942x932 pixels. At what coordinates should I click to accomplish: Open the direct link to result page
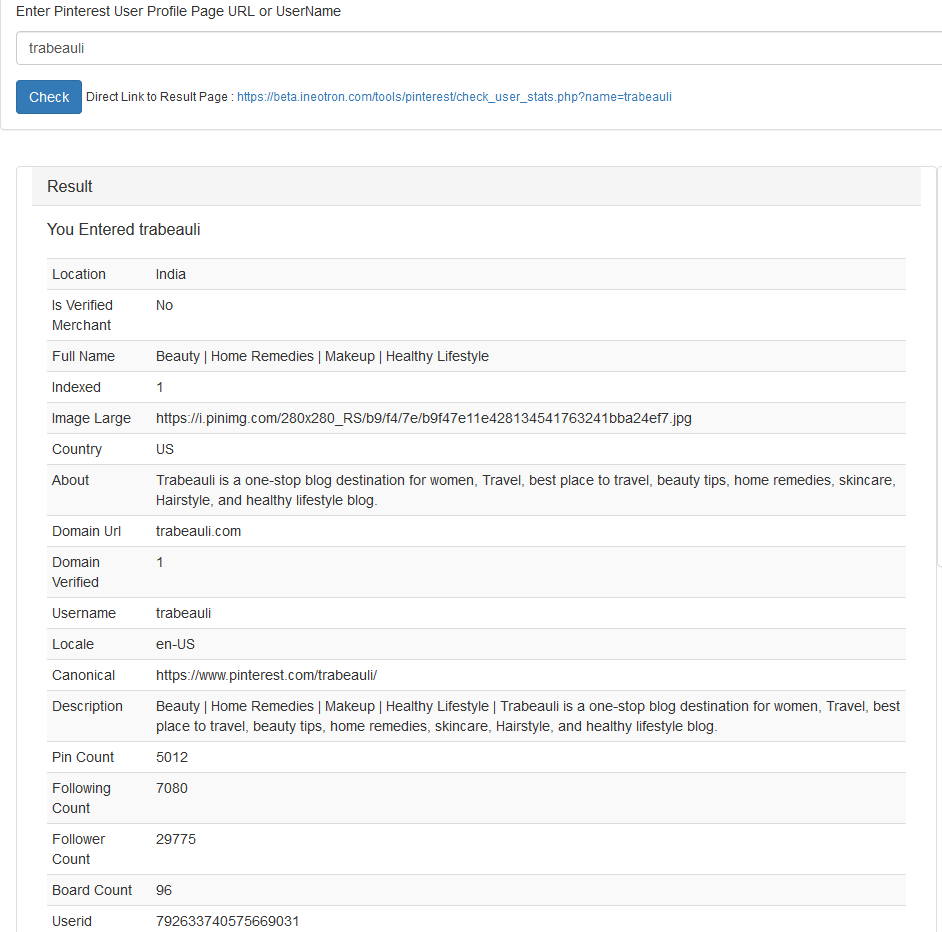click(x=454, y=97)
